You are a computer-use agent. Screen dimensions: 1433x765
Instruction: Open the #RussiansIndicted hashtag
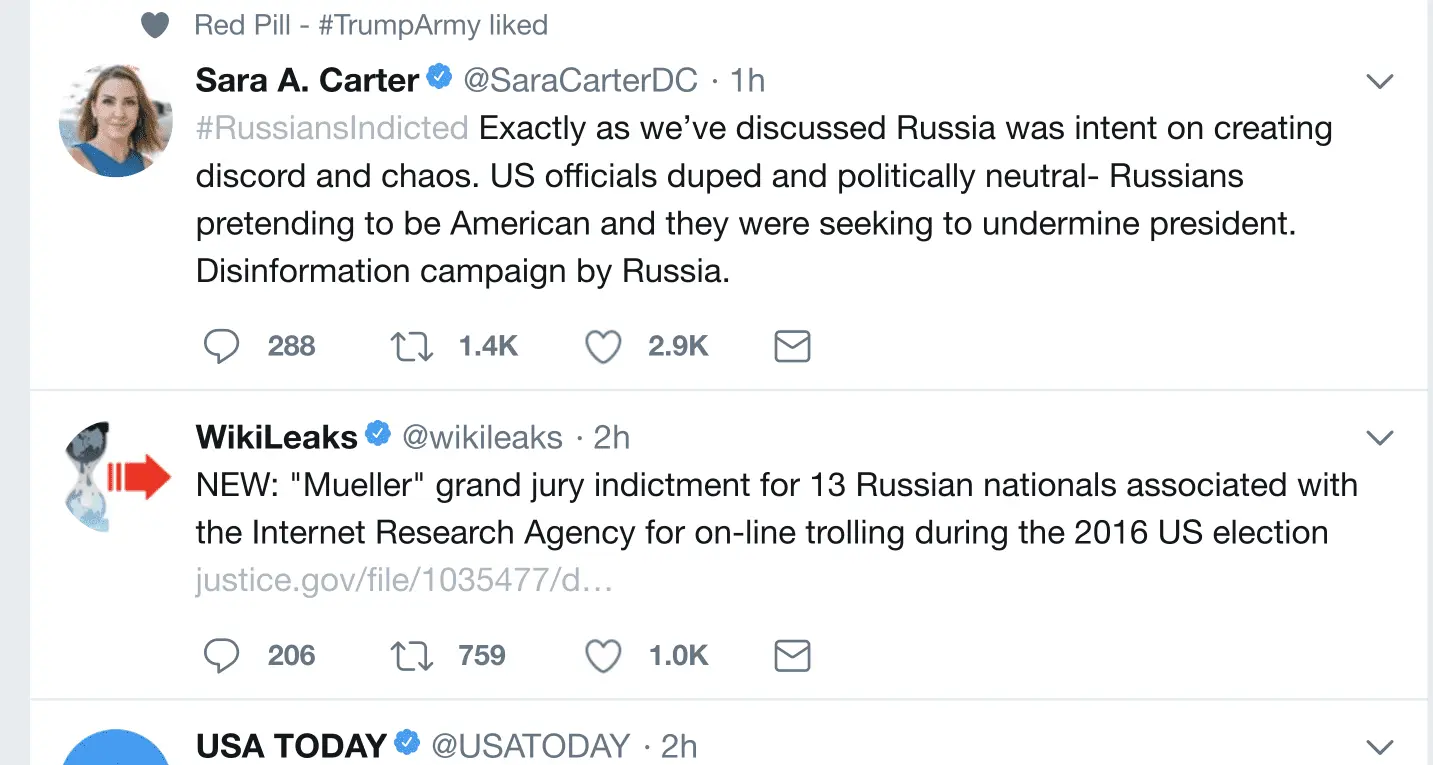332,128
